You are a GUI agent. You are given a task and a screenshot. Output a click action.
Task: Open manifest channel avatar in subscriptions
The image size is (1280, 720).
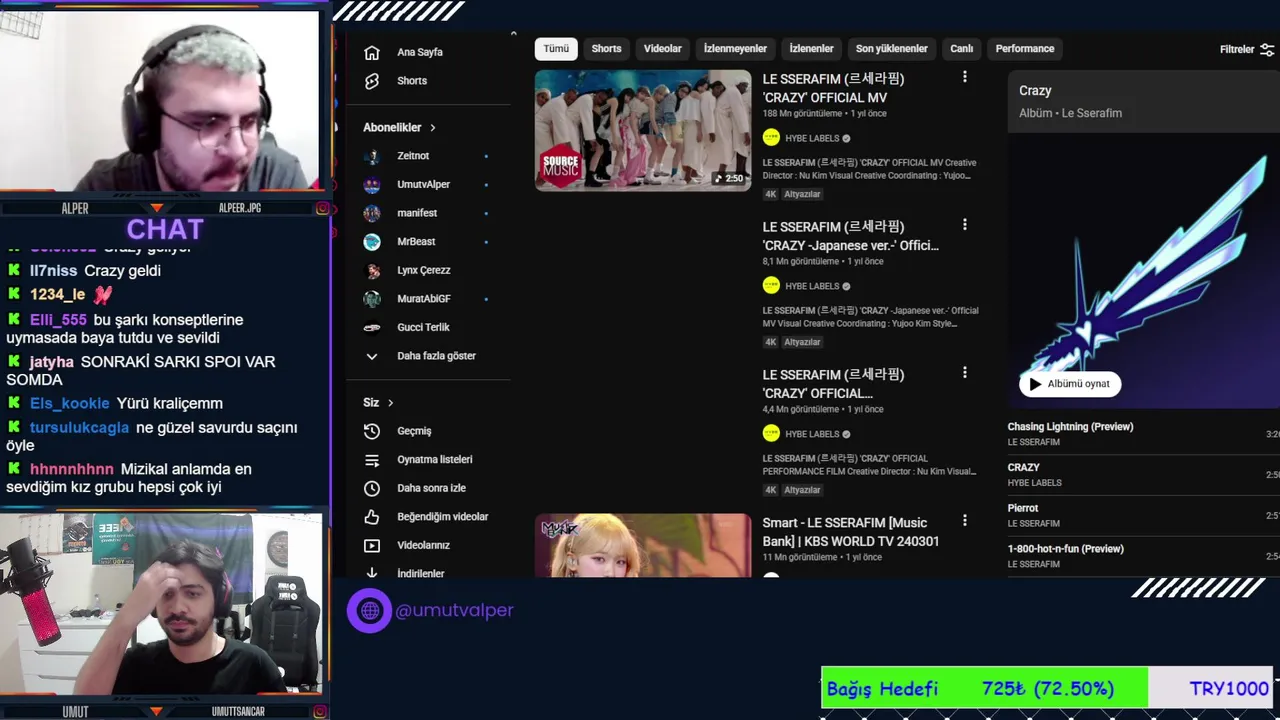click(372, 213)
